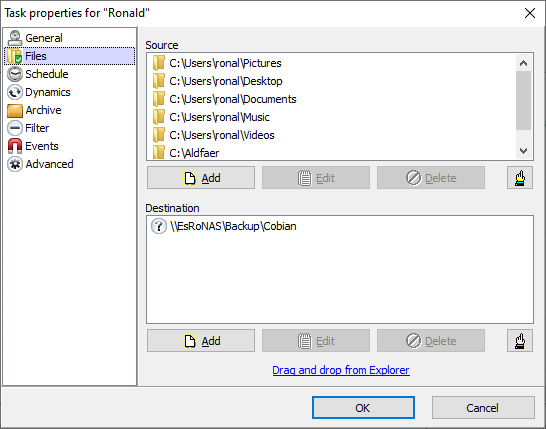Go to the Archive settings
This screenshot has height=429, width=546.
point(34,110)
